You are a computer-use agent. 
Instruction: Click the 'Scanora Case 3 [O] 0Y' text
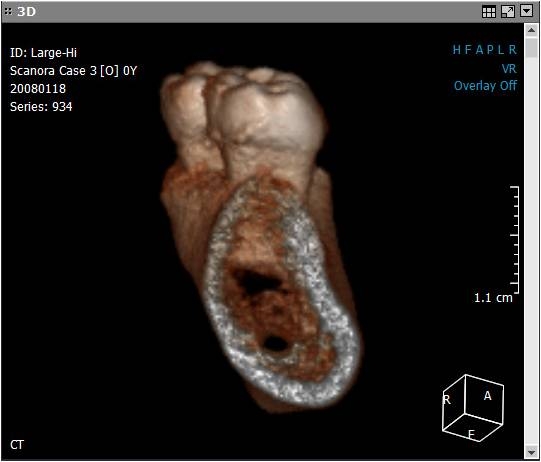tap(73, 71)
